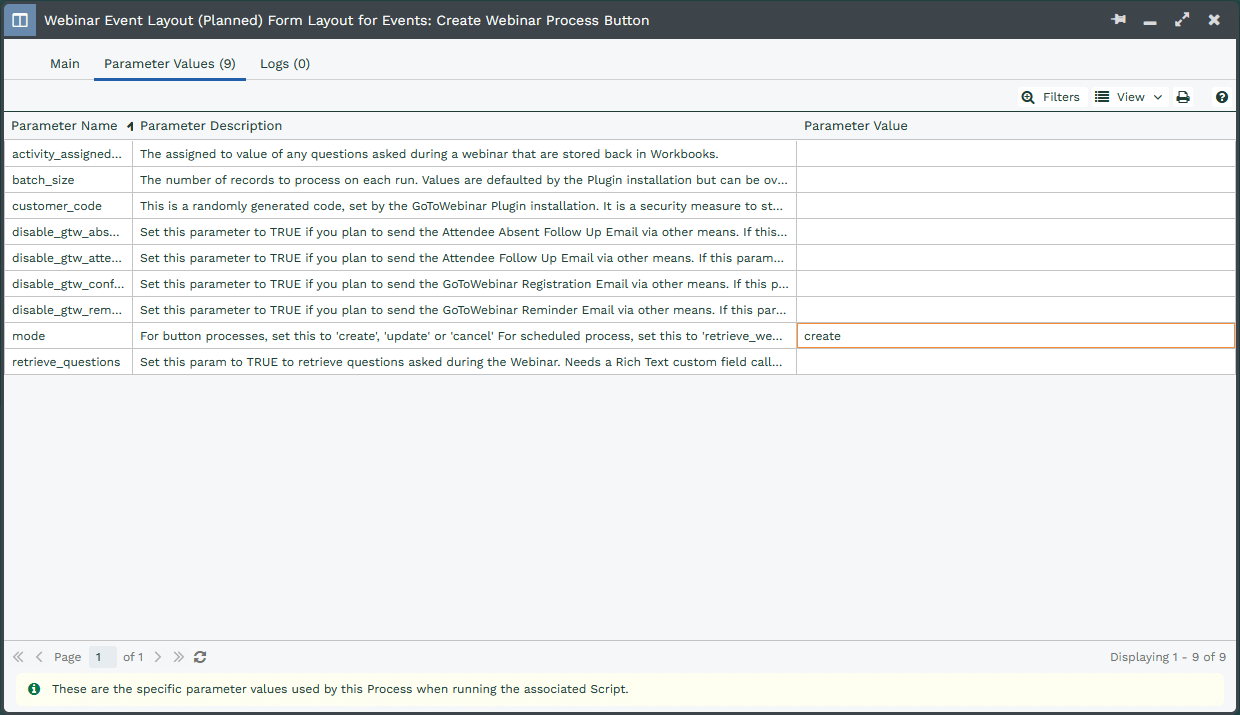Open the View dropdown menu
1240x715 pixels.
click(x=1129, y=97)
